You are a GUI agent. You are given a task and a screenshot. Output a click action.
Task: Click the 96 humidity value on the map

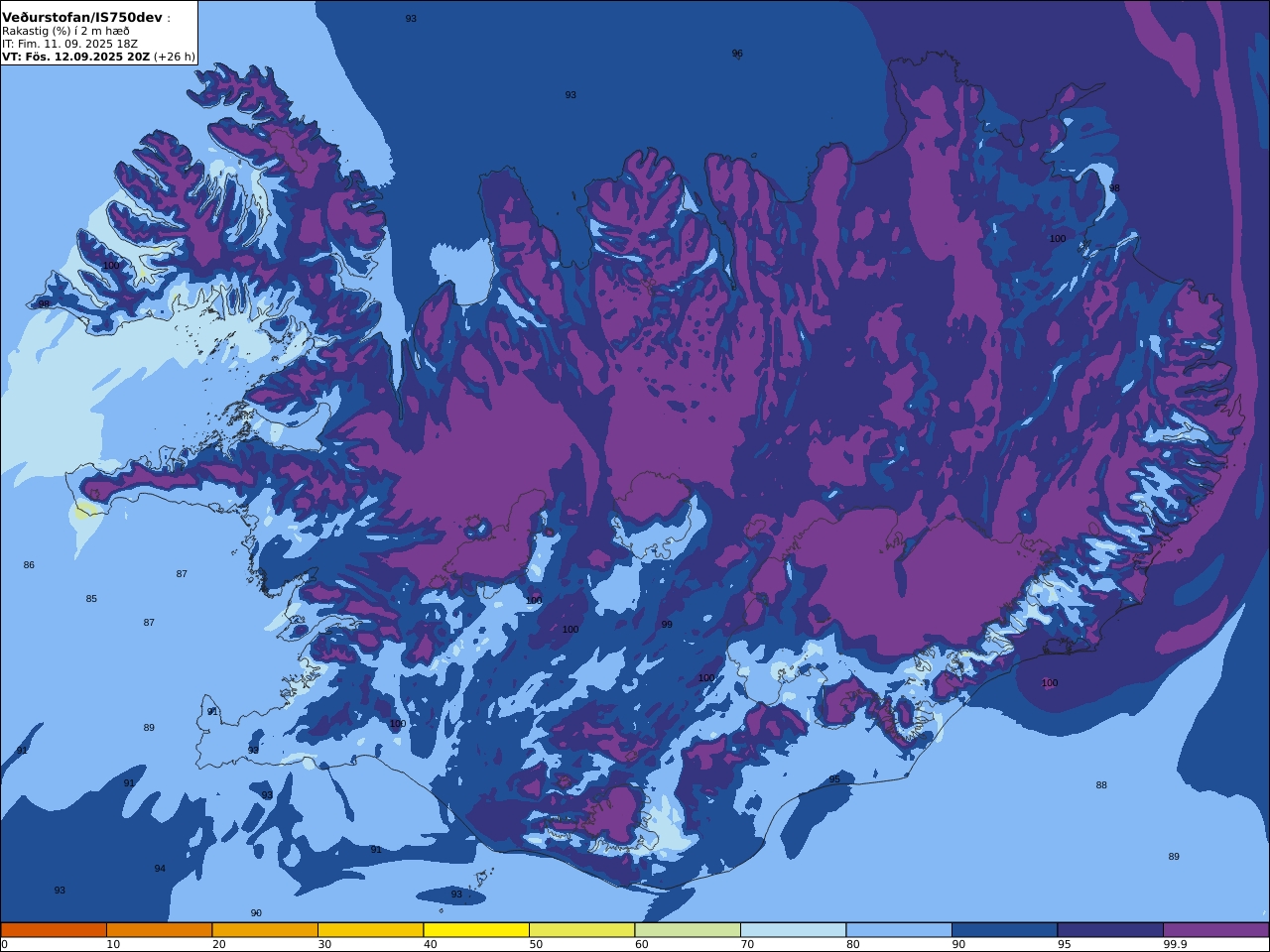(737, 54)
